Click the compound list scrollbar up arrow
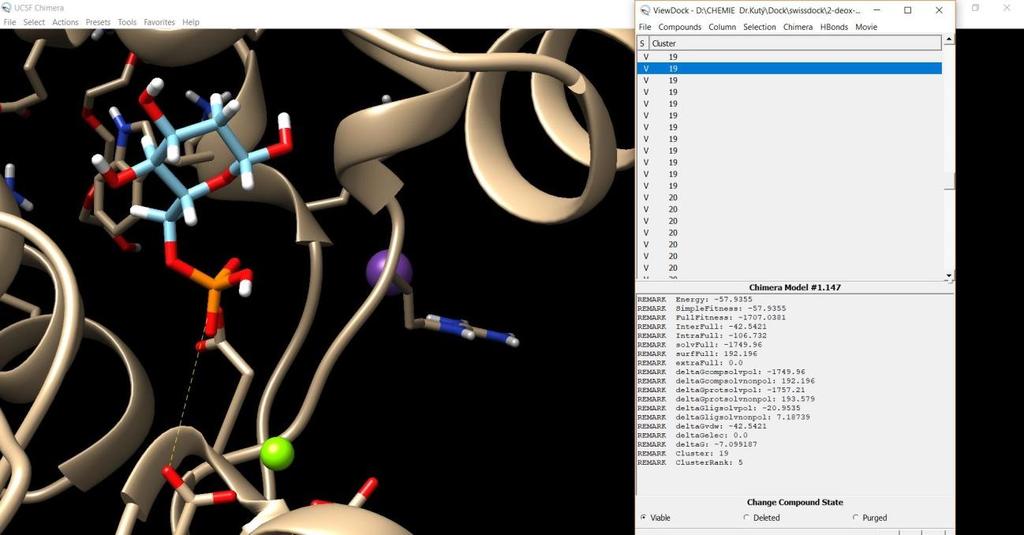This screenshot has width=1024, height=535. click(948, 40)
